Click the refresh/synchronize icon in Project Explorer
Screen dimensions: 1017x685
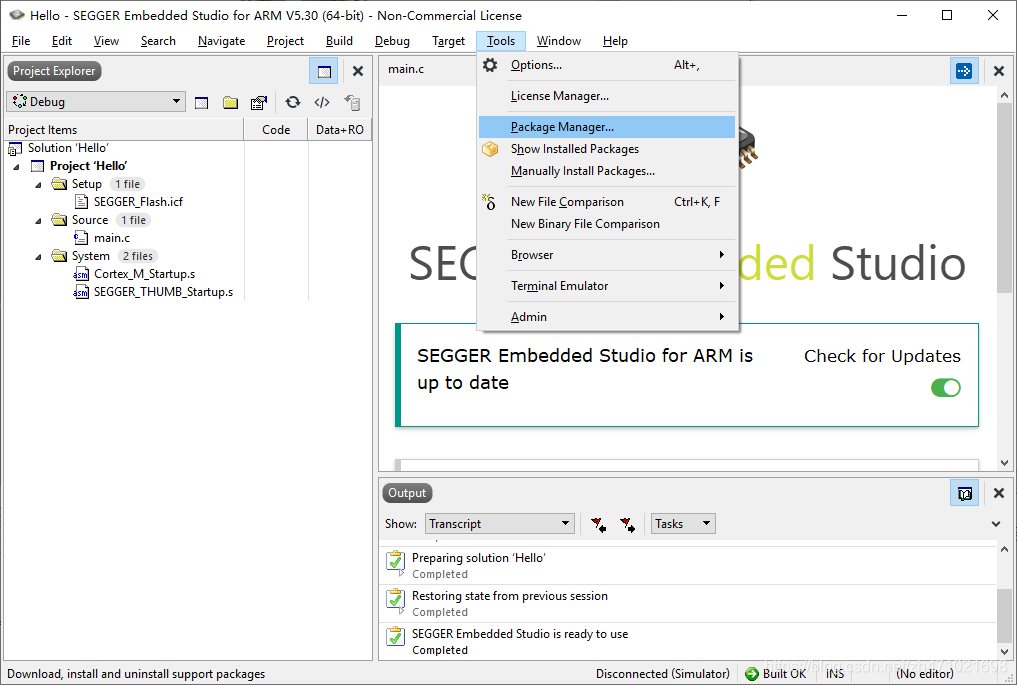pos(293,102)
